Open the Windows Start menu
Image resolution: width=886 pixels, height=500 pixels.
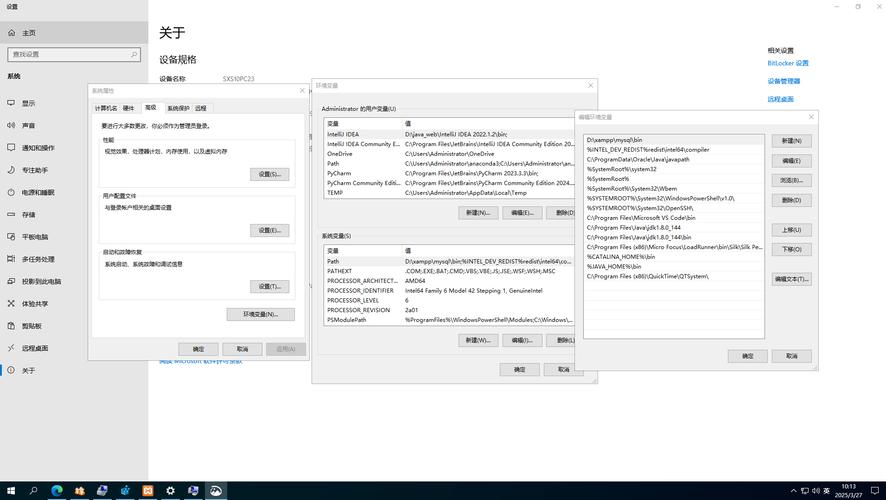(x=11, y=490)
